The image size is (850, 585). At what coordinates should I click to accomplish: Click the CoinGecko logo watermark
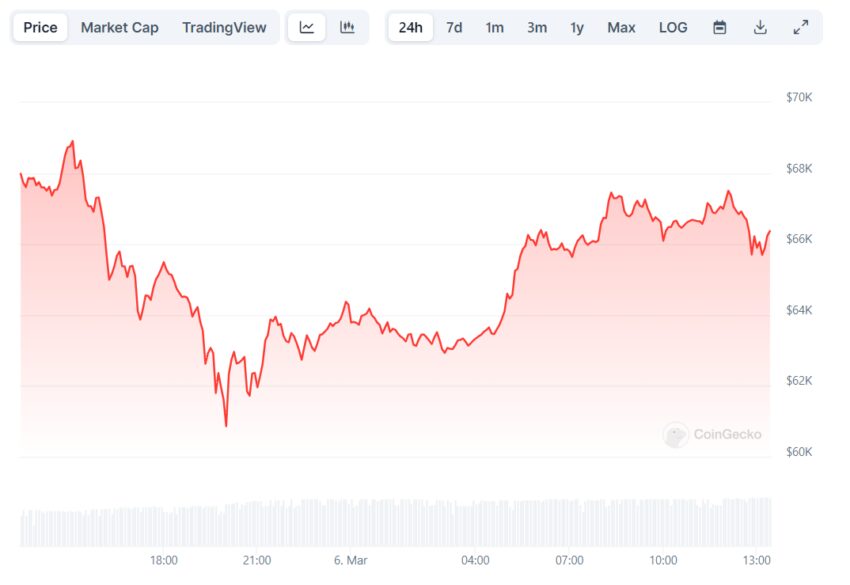[x=712, y=434]
